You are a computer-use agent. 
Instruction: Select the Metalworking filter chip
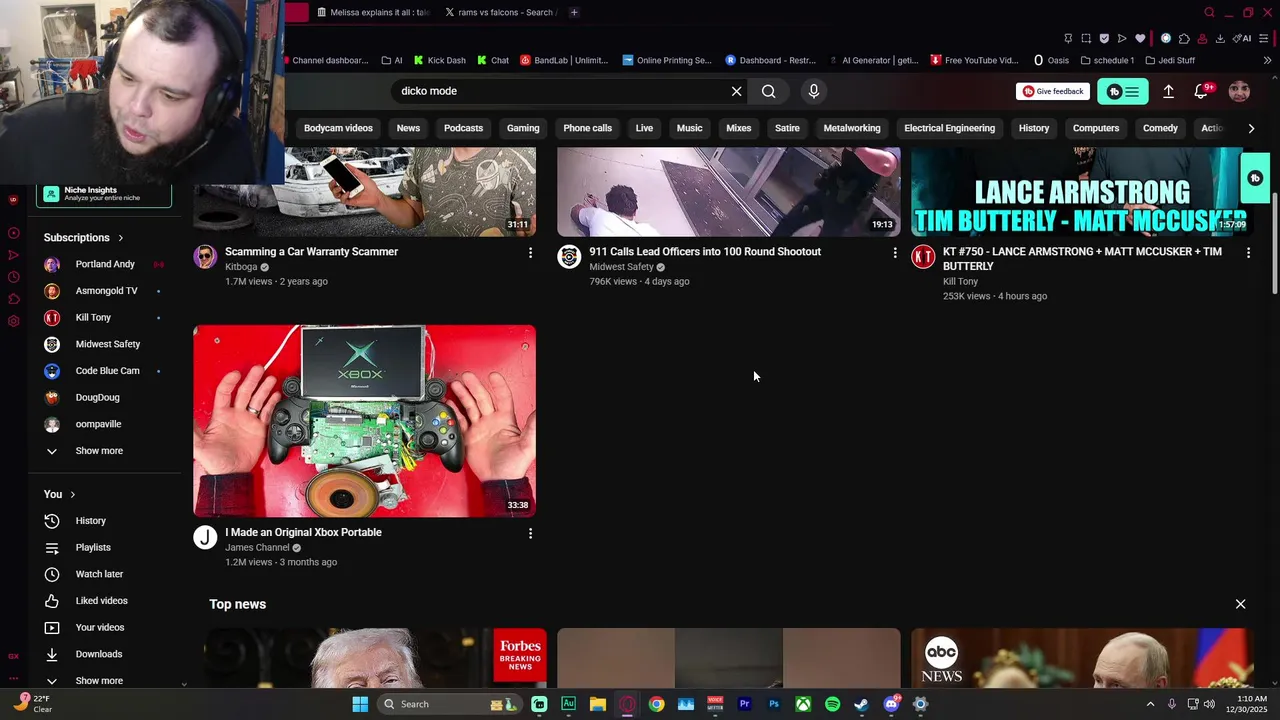point(852,128)
